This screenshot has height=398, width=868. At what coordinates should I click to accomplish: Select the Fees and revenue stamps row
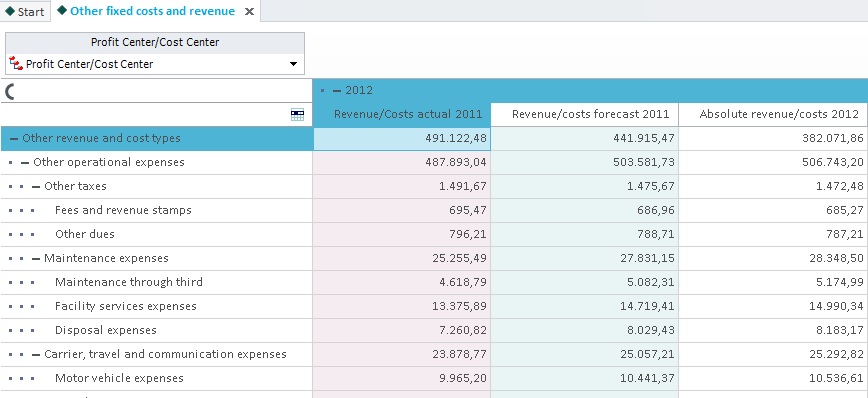[157, 210]
